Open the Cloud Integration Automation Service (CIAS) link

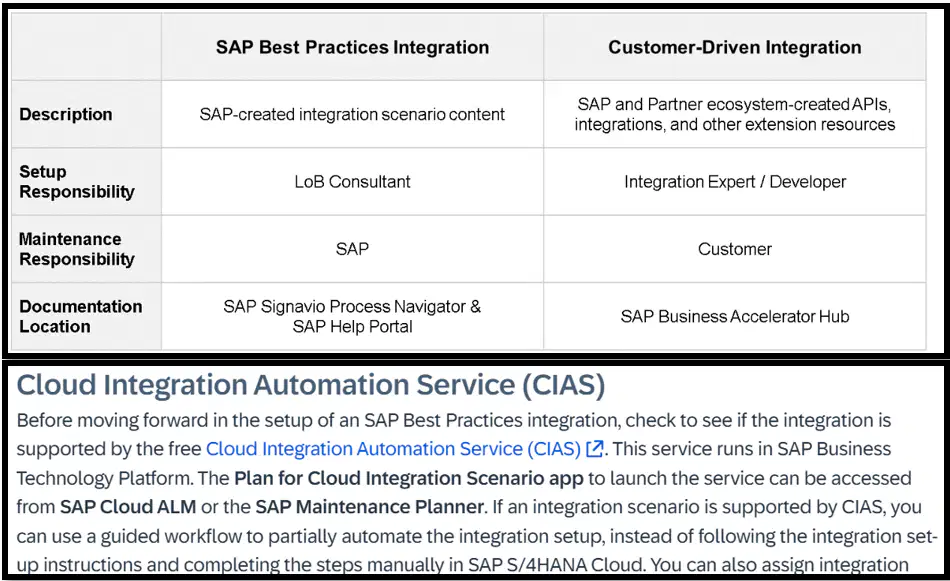(x=393, y=449)
